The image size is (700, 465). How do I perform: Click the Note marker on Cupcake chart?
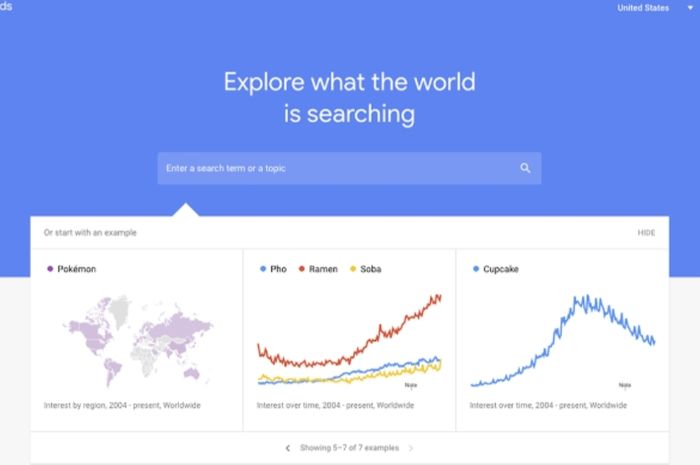[625, 385]
